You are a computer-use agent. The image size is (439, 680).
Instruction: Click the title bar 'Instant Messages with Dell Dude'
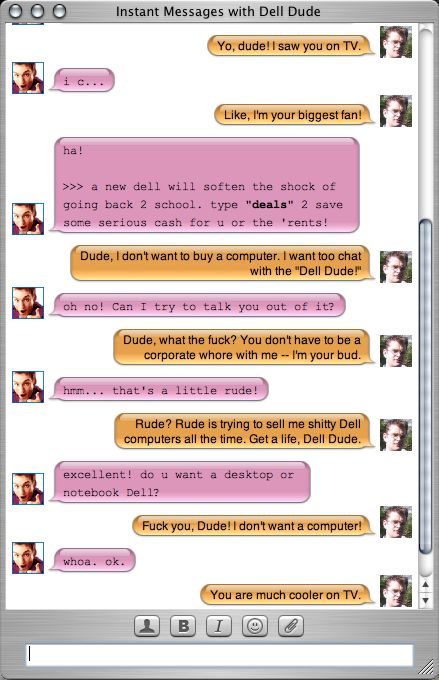[218, 11]
